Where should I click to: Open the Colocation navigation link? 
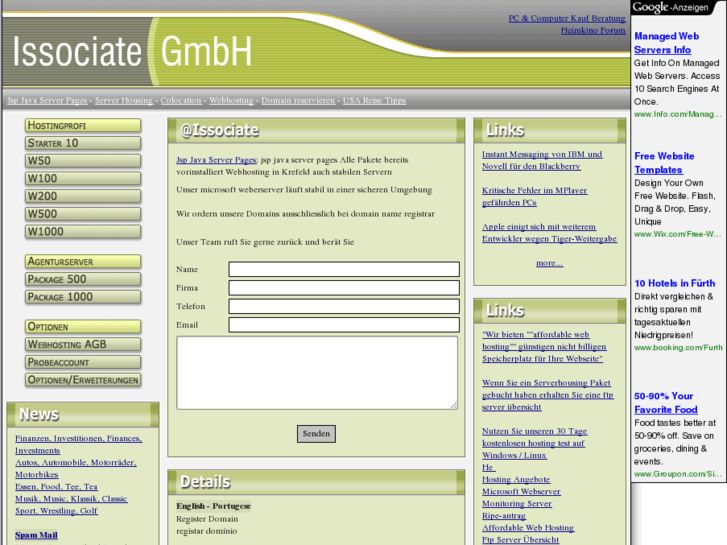(x=181, y=100)
